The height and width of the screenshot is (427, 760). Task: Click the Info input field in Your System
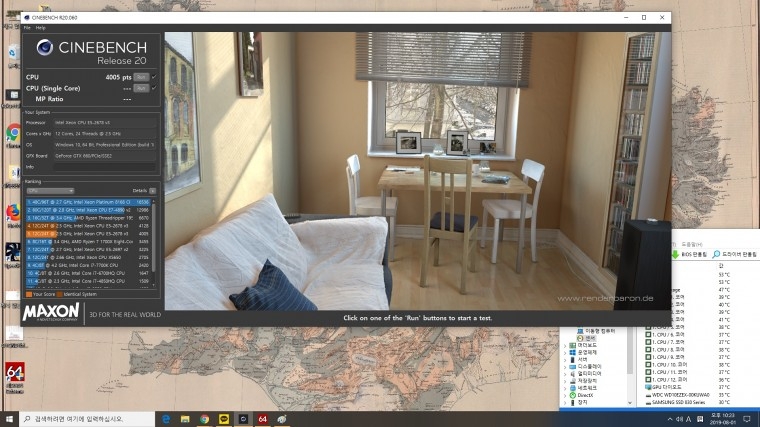(105, 167)
